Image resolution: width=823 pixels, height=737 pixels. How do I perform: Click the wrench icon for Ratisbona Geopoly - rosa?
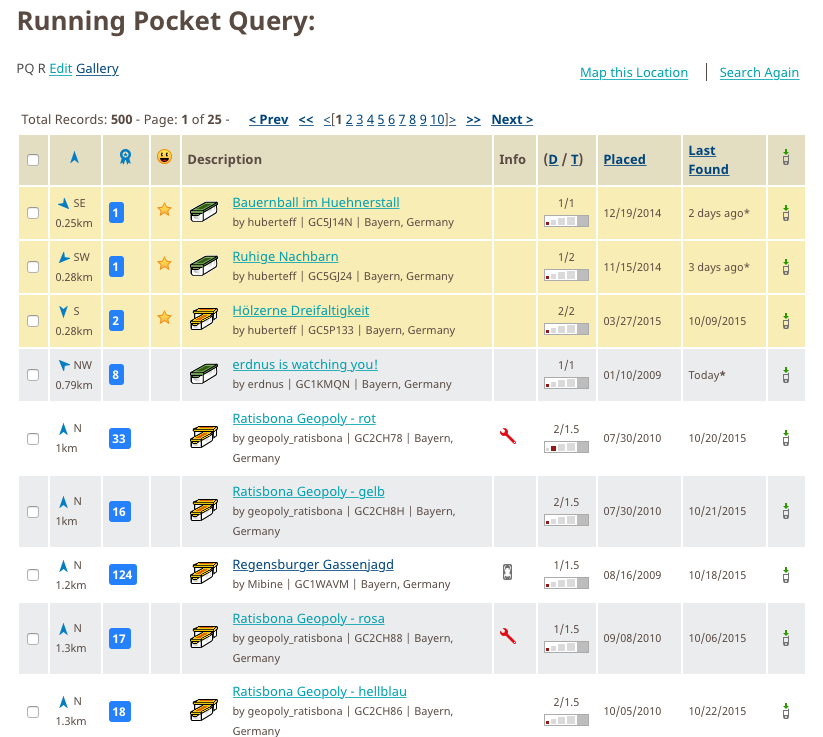(x=507, y=635)
